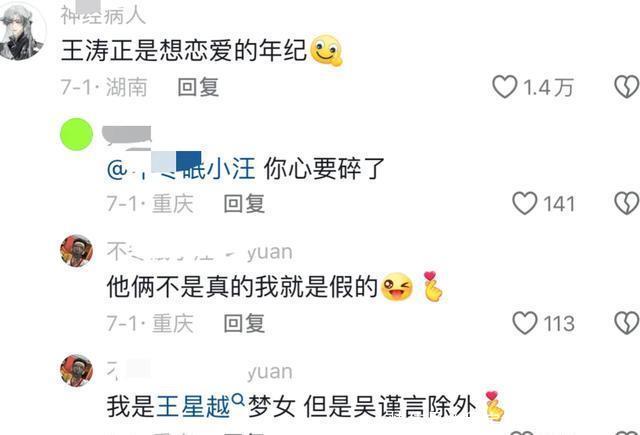Tap the username ending in yuan above 他俩

pyautogui.click(x=200, y=252)
